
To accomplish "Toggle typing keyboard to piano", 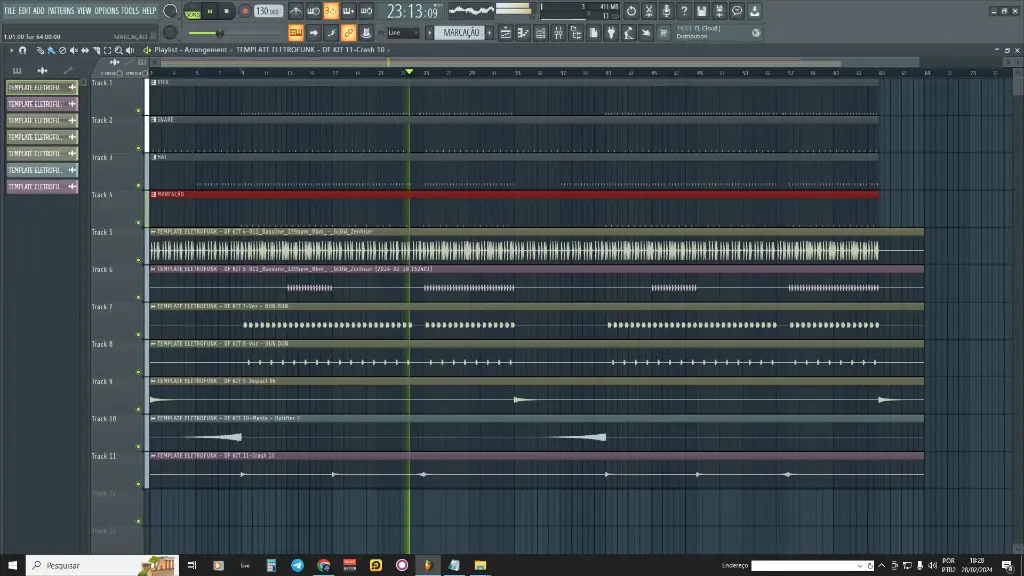I will [x=296, y=33].
